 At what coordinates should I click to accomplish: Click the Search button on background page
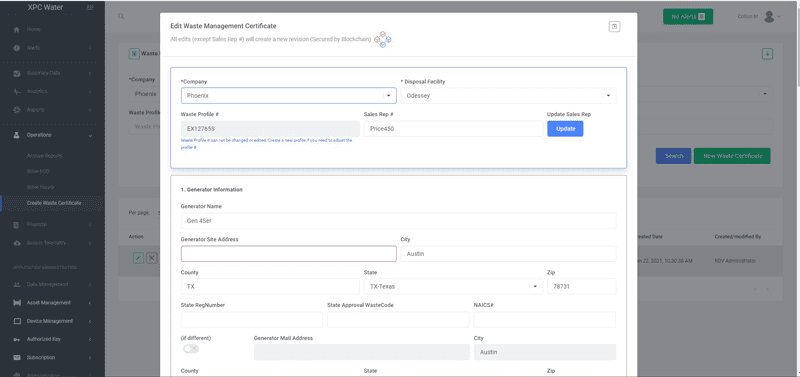pyautogui.click(x=673, y=156)
